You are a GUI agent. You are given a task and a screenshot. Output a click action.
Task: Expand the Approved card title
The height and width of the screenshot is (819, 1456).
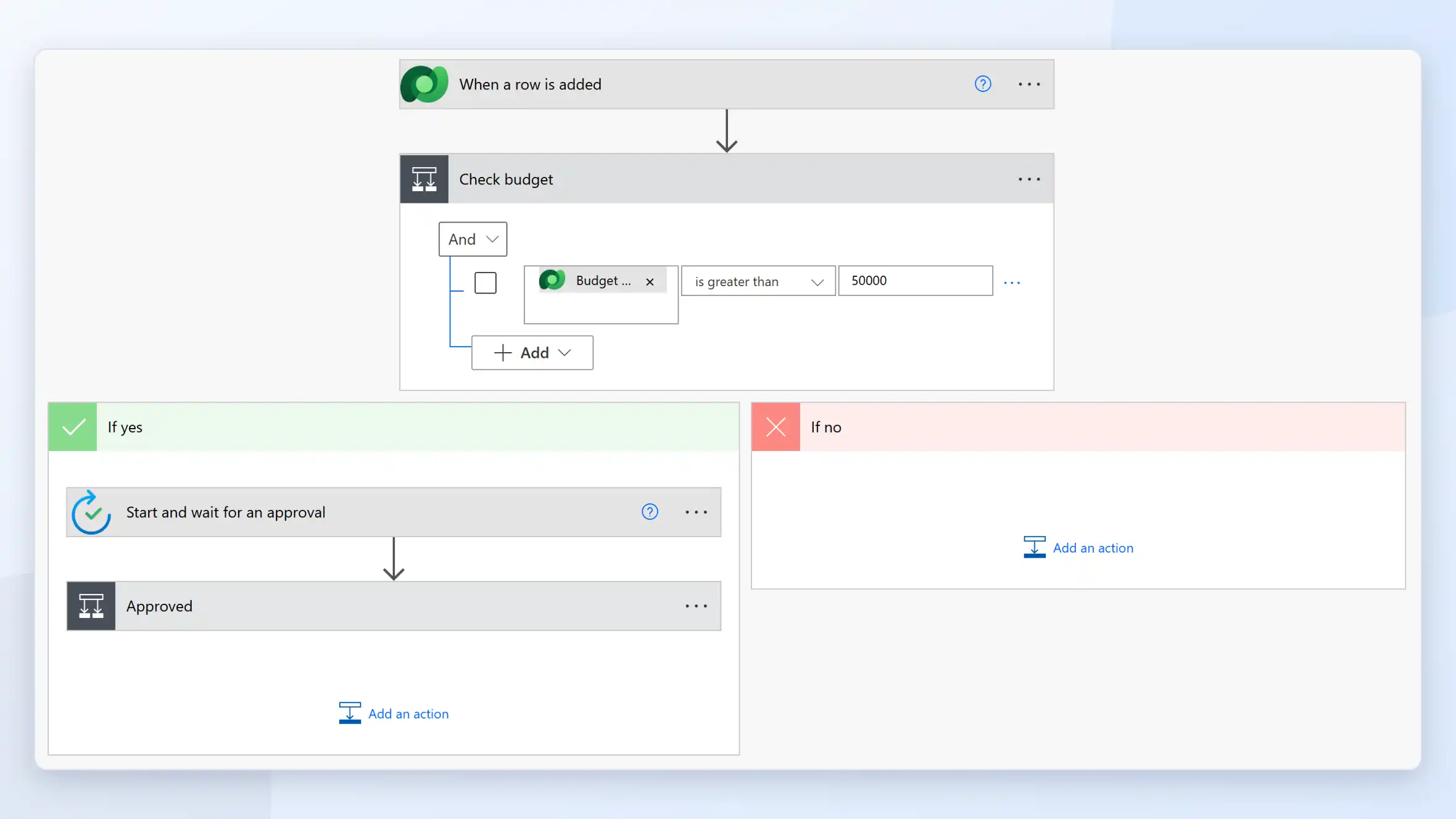pyautogui.click(x=159, y=606)
